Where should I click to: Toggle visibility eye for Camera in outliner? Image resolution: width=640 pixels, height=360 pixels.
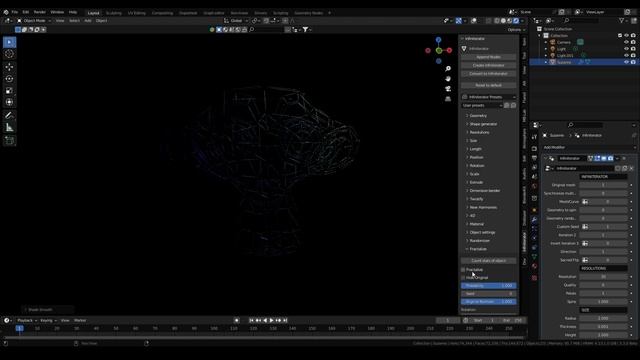(627, 42)
